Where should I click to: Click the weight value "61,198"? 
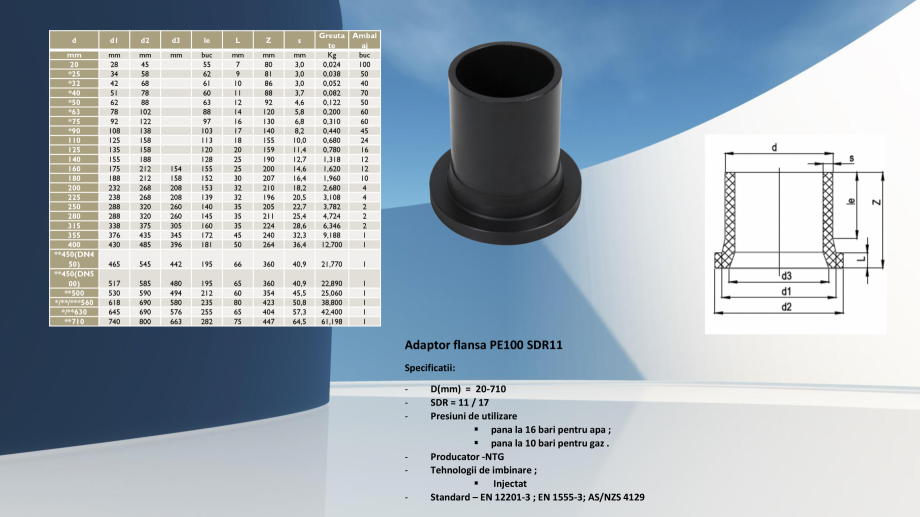(x=332, y=322)
